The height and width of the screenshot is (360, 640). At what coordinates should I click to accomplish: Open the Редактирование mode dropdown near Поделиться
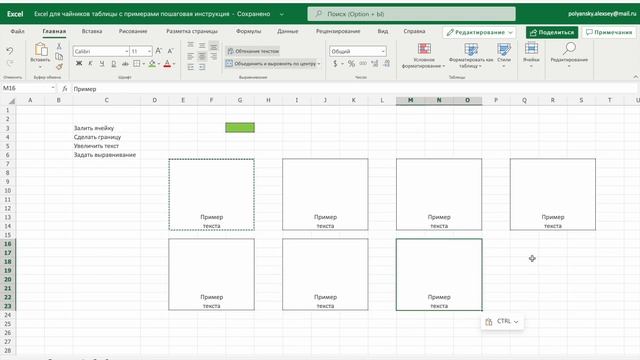pos(479,32)
